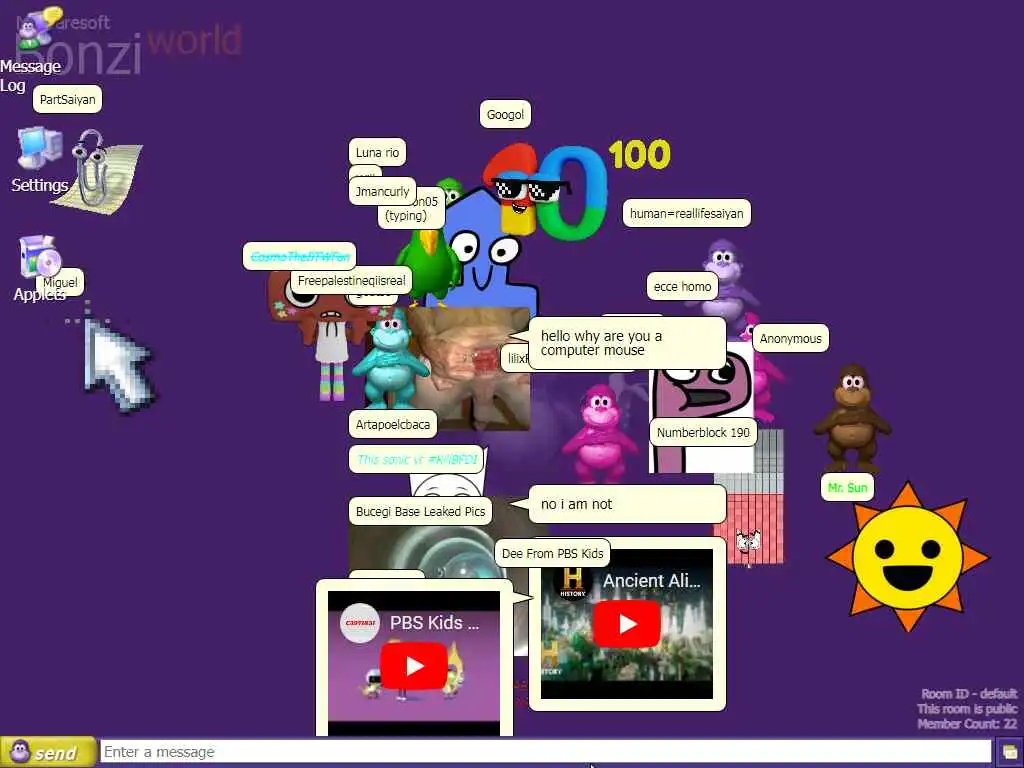The image size is (1024, 768).
Task: Click the "no i am not" bubble
Action: pyautogui.click(x=627, y=504)
